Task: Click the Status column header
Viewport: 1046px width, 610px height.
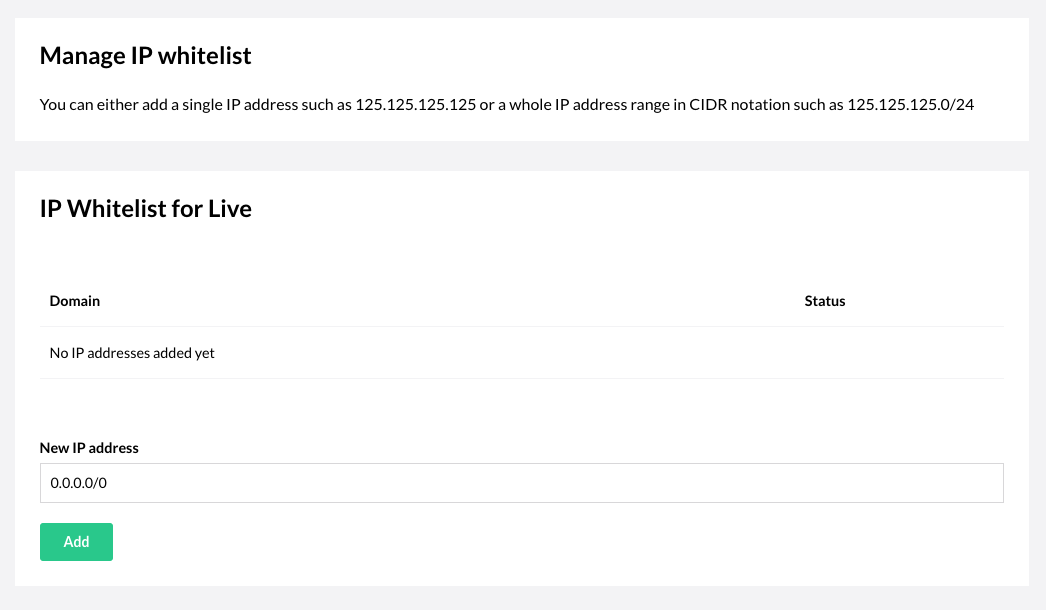Action: 824,300
